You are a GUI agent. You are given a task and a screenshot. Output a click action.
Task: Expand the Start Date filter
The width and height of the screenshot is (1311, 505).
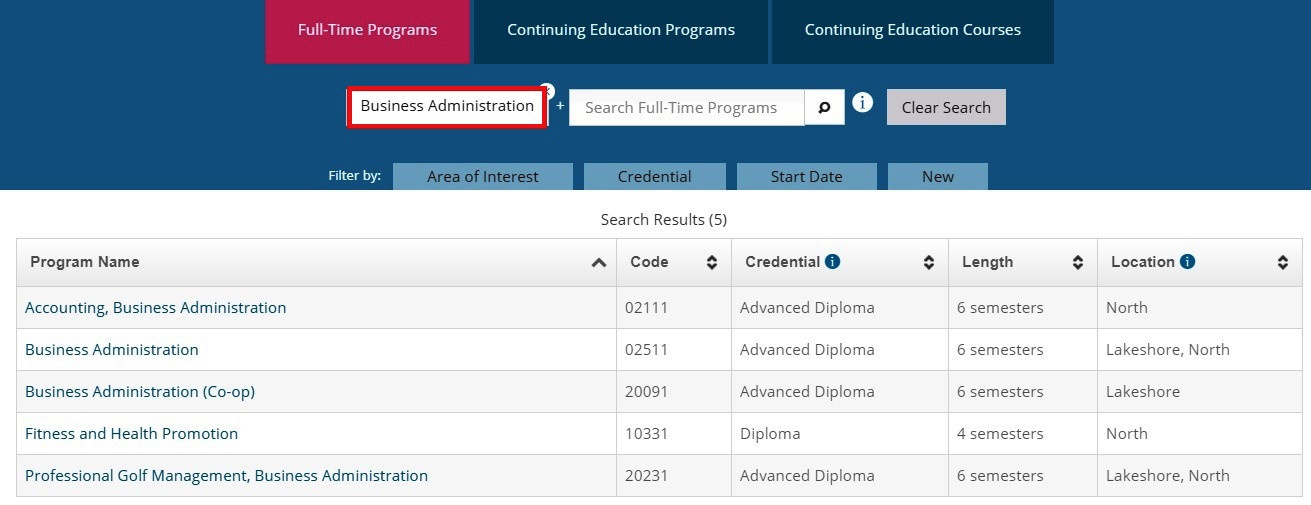806,177
